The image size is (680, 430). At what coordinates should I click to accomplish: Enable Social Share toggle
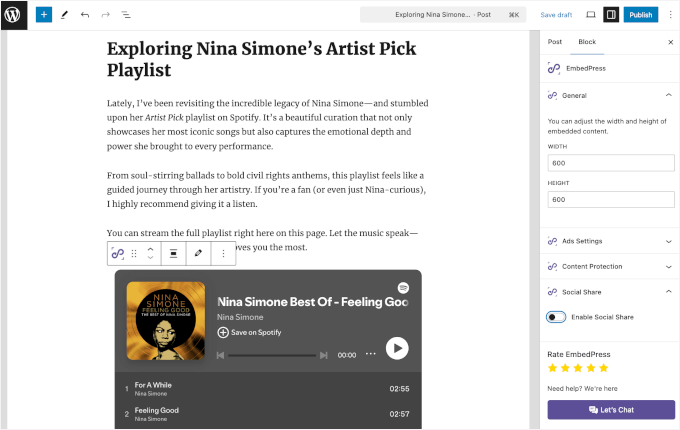556,317
